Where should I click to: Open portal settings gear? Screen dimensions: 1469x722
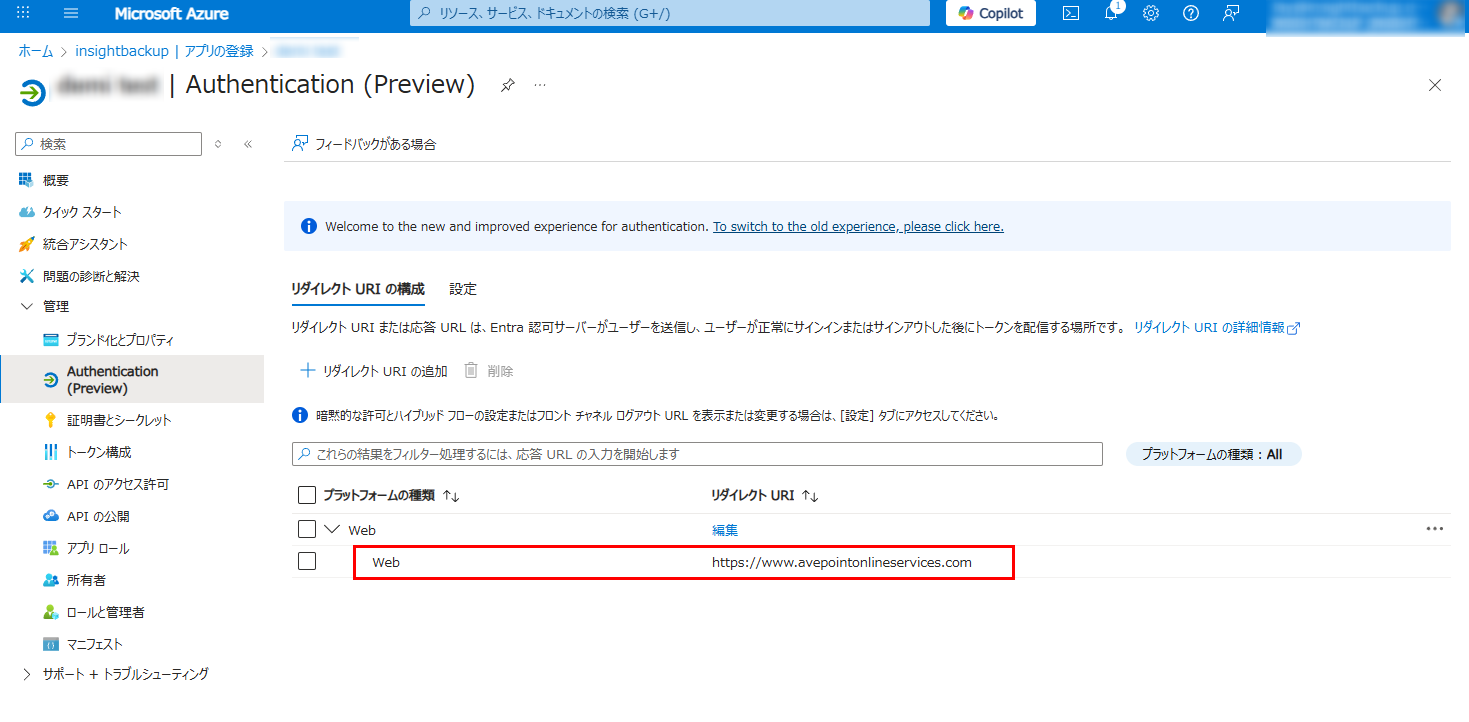click(1151, 13)
